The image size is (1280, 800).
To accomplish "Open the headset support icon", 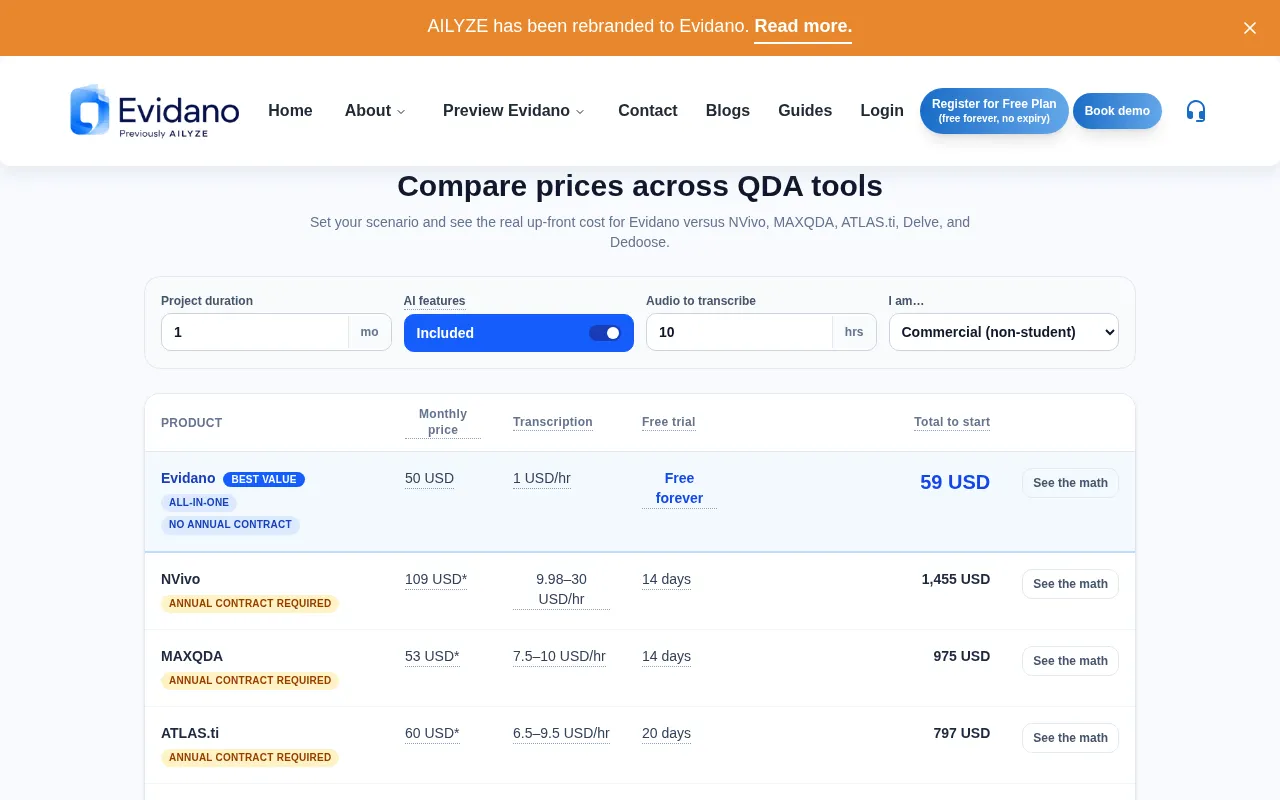I will (x=1195, y=111).
